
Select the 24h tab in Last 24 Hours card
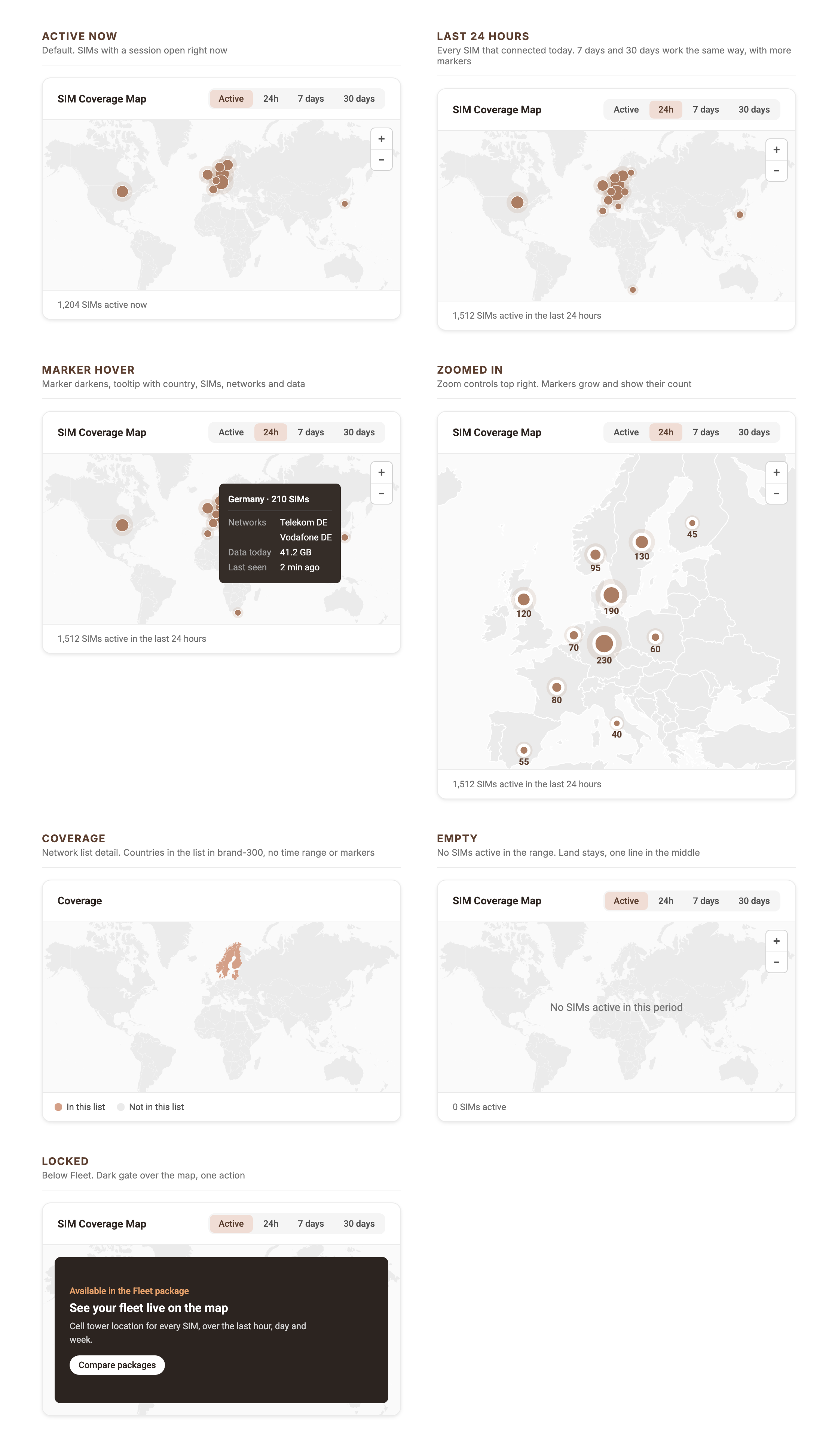coord(665,109)
